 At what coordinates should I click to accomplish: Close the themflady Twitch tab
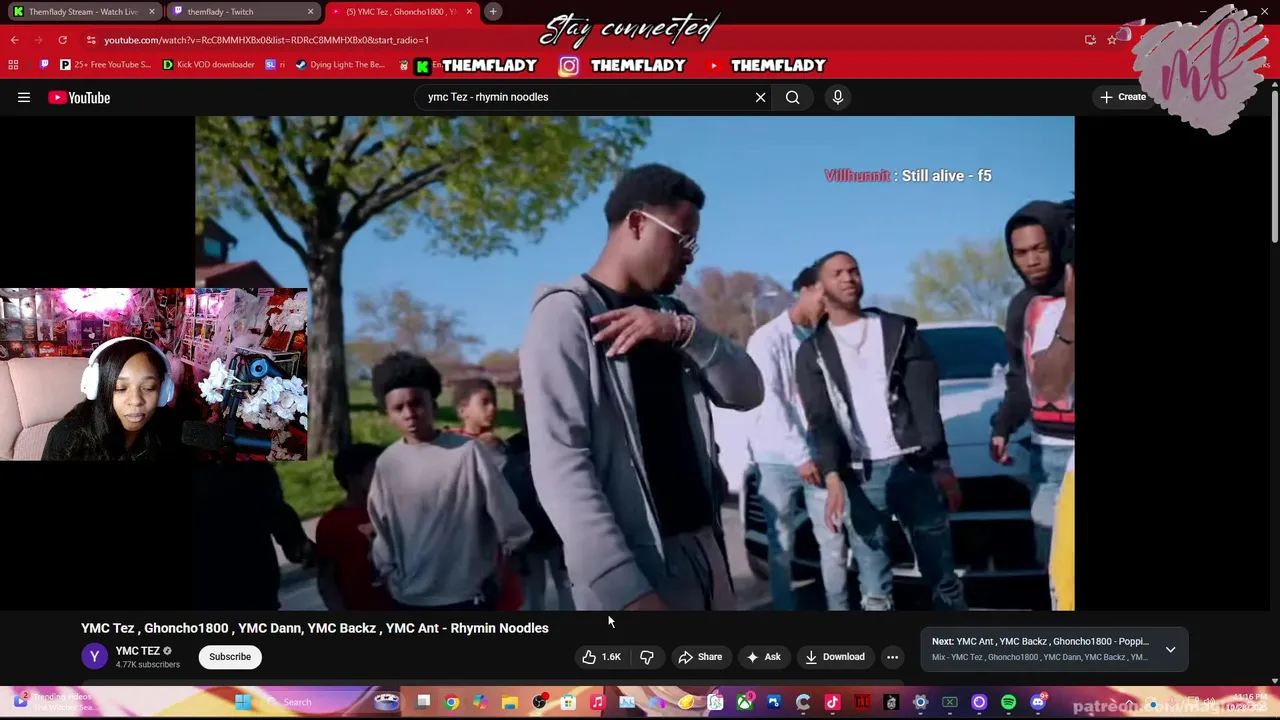point(310,12)
